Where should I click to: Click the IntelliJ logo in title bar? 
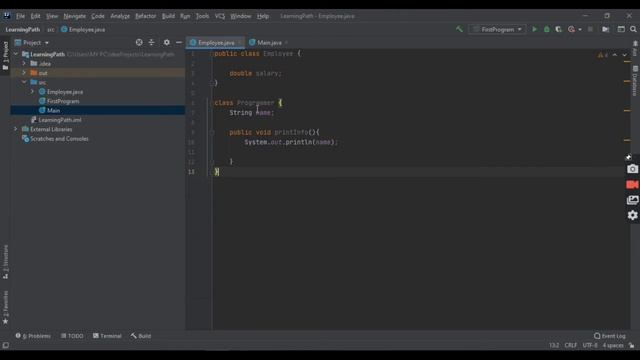tap(7, 16)
